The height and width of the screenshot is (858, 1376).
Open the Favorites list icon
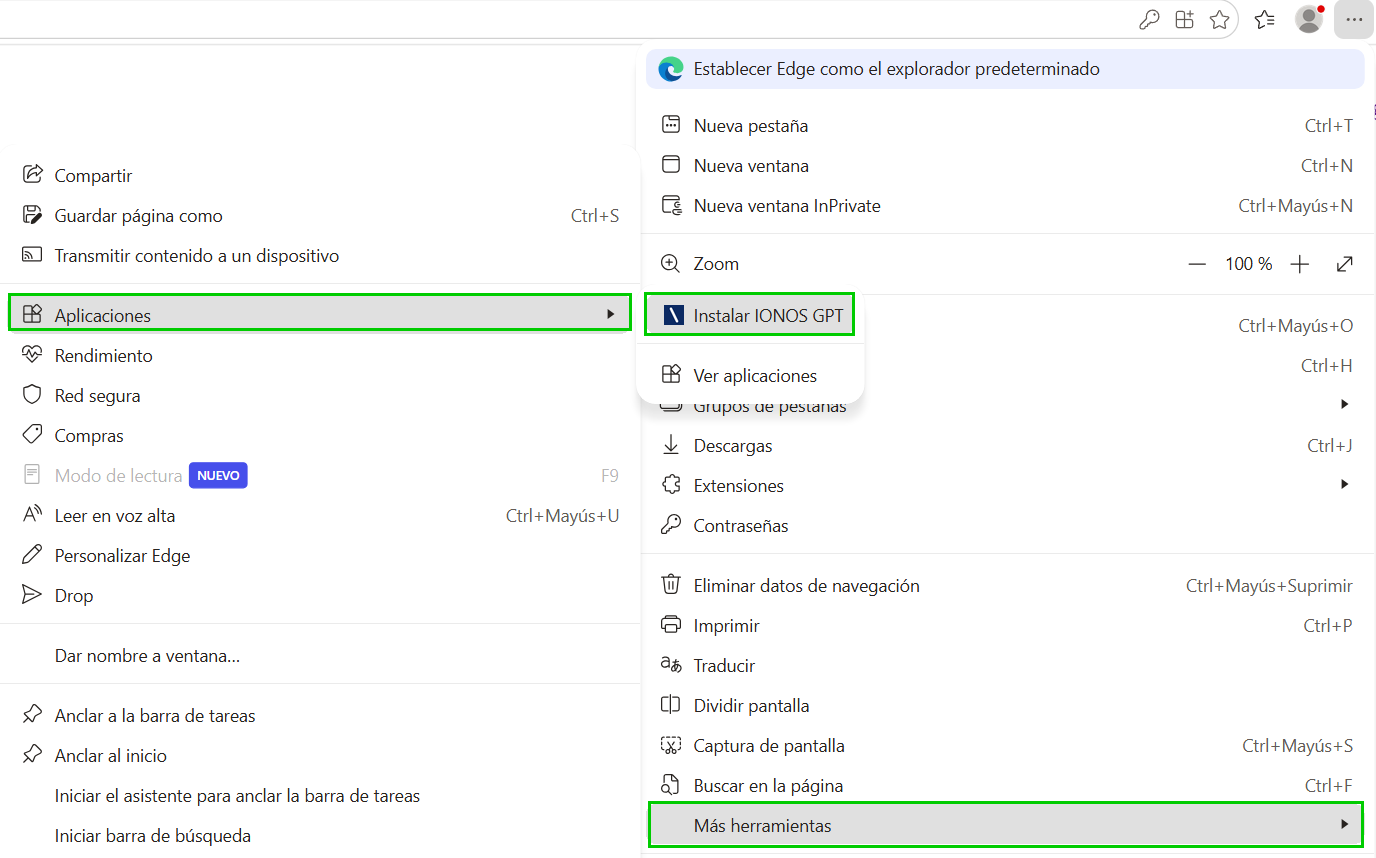(x=1264, y=19)
